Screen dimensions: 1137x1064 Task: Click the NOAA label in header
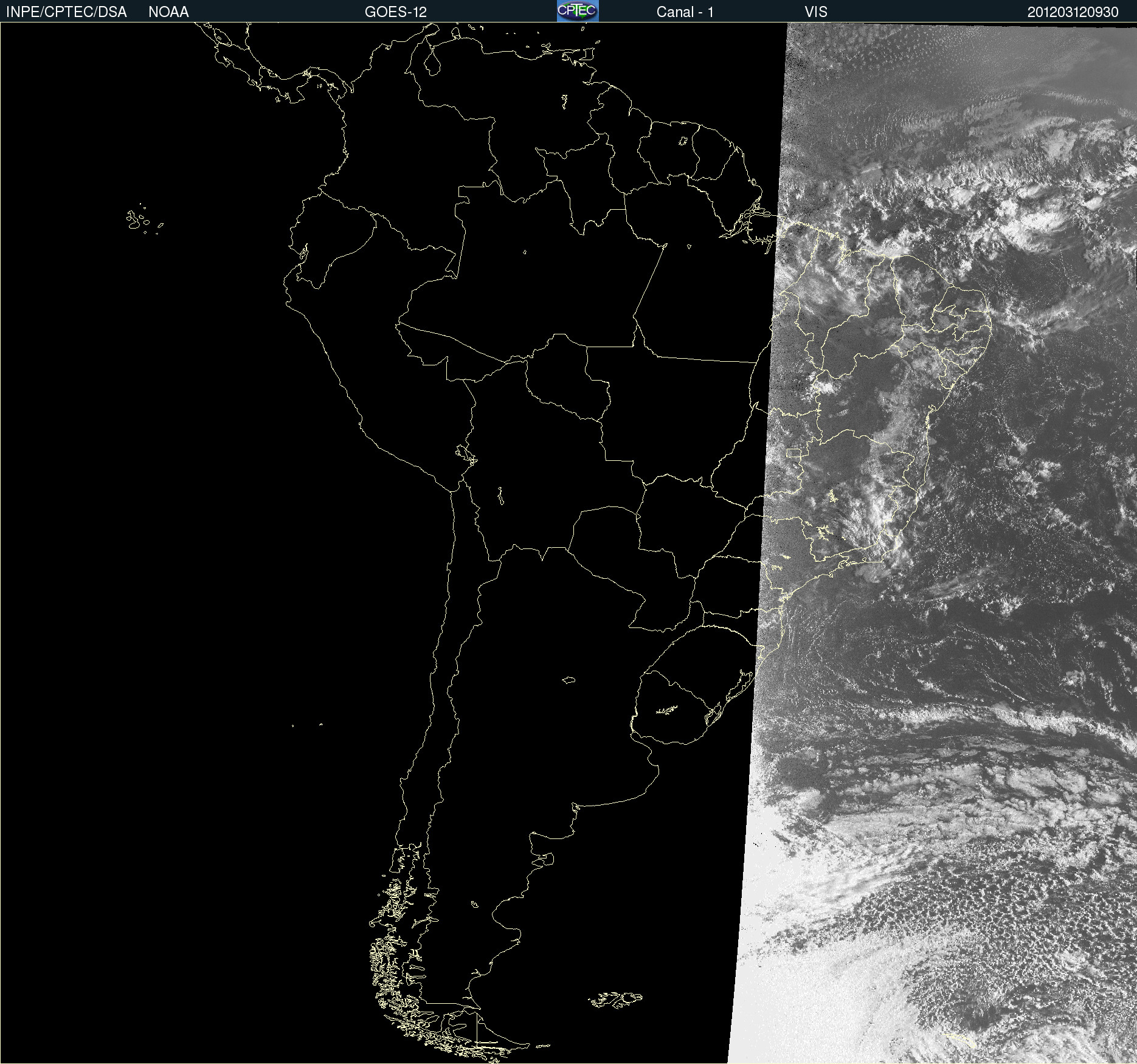click(x=168, y=12)
